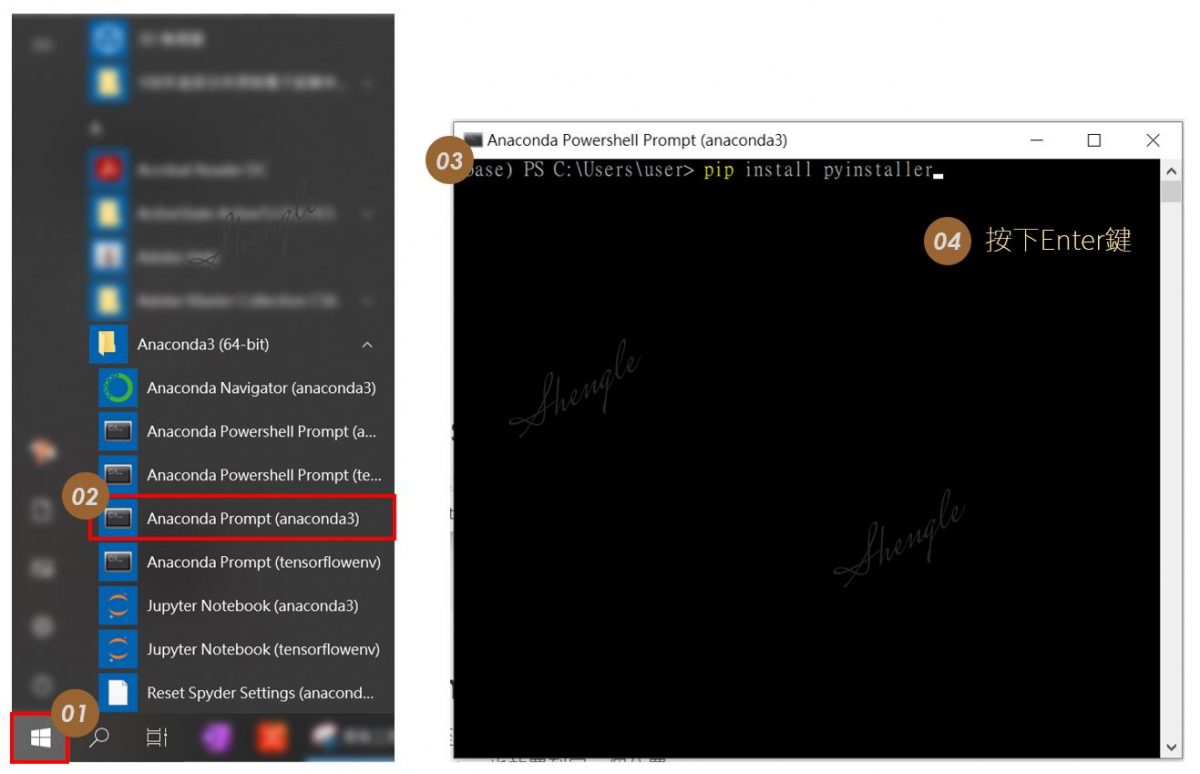Click the PowerShell scrollbar down arrow
The image size is (1200, 774).
pyautogui.click(x=1171, y=747)
